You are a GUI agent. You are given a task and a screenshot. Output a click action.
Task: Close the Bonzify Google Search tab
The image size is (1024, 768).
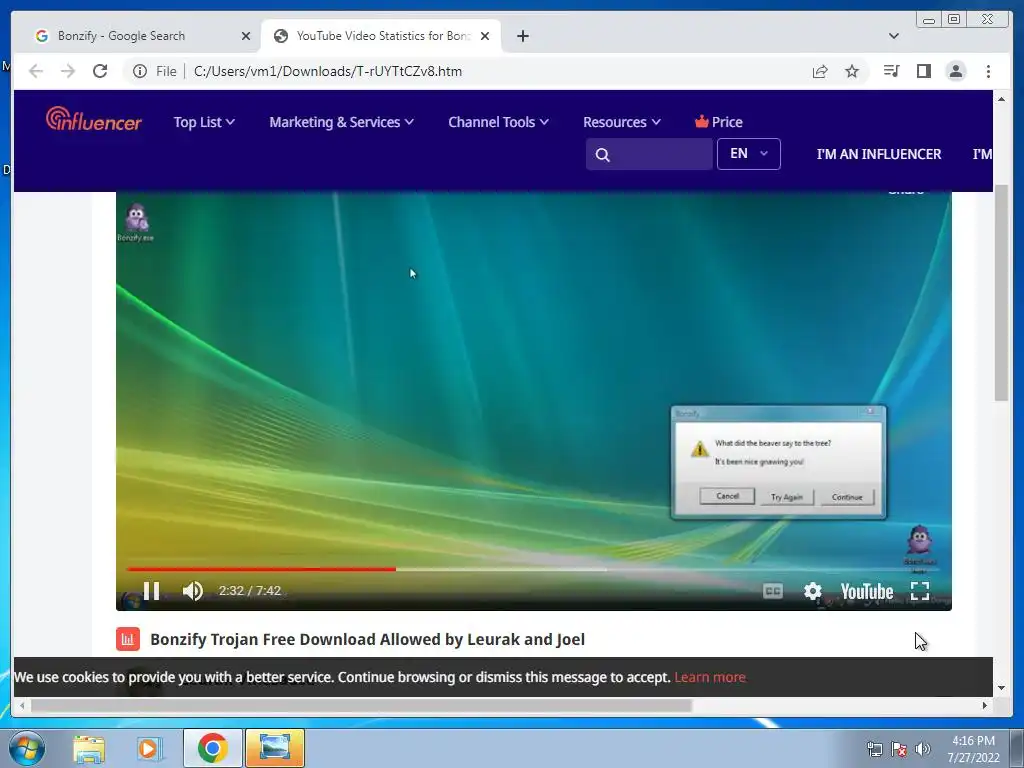tap(246, 36)
